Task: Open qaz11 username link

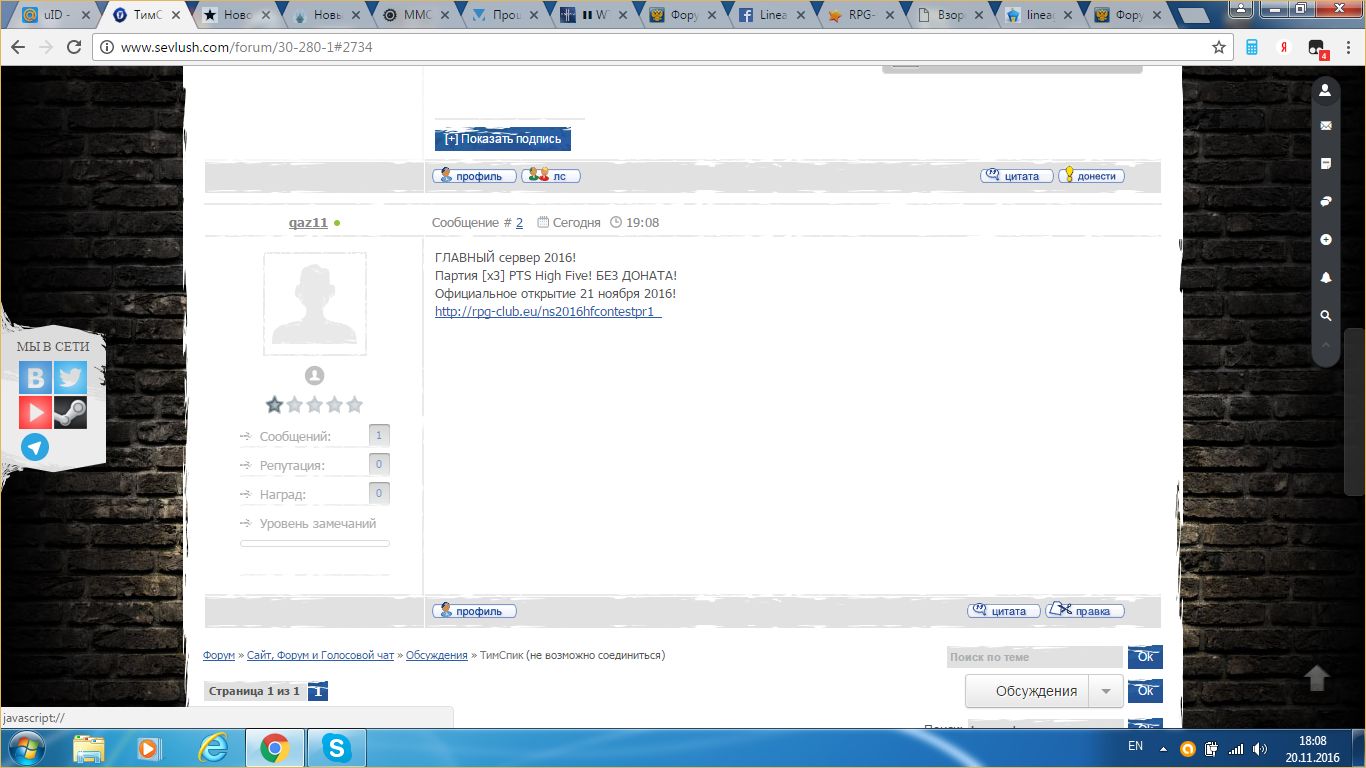Action: tap(308, 222)
